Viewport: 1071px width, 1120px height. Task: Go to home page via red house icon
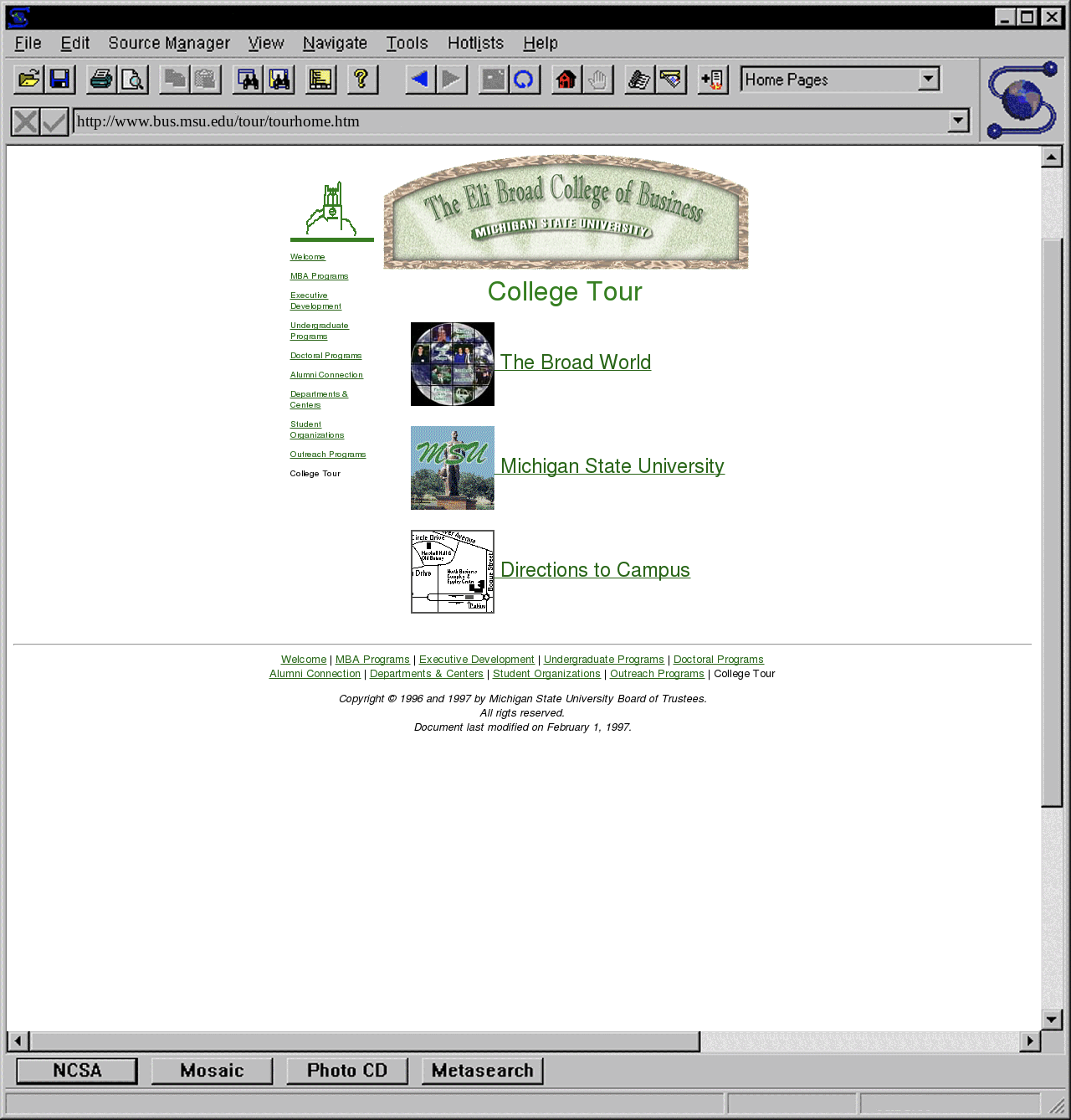(566, 80)
